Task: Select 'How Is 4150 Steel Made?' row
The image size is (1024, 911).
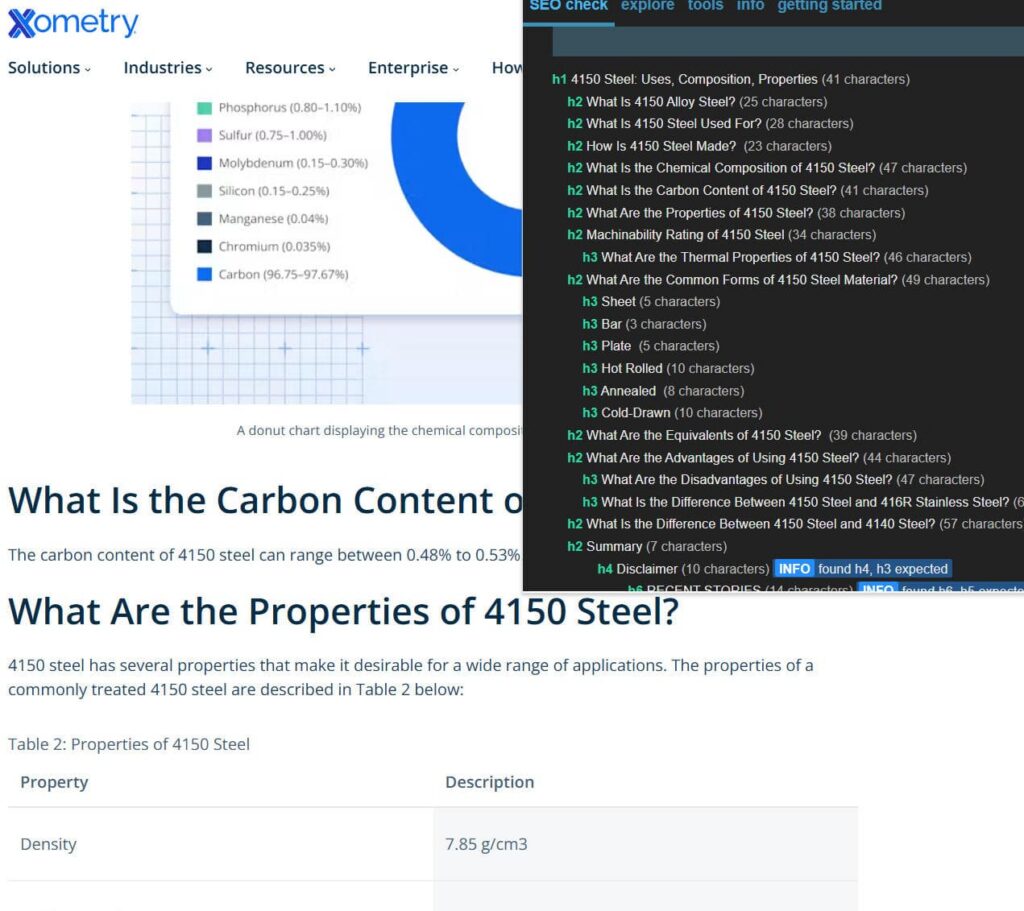Action: click(699, 146)
